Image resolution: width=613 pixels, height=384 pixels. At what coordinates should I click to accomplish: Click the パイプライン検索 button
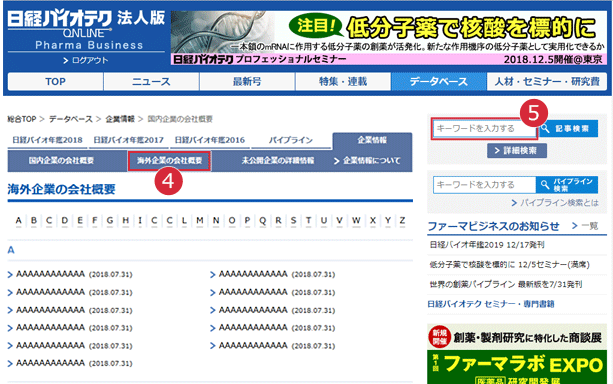pyautogui.click(x=567, y=185)
